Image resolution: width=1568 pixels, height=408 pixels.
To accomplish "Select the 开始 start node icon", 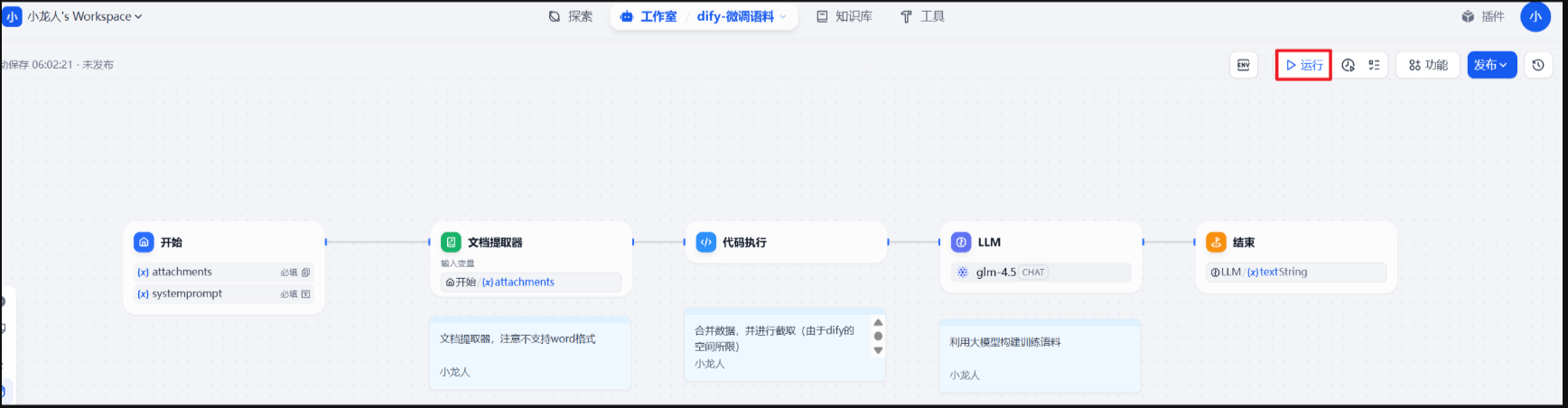I will (144, 242).
